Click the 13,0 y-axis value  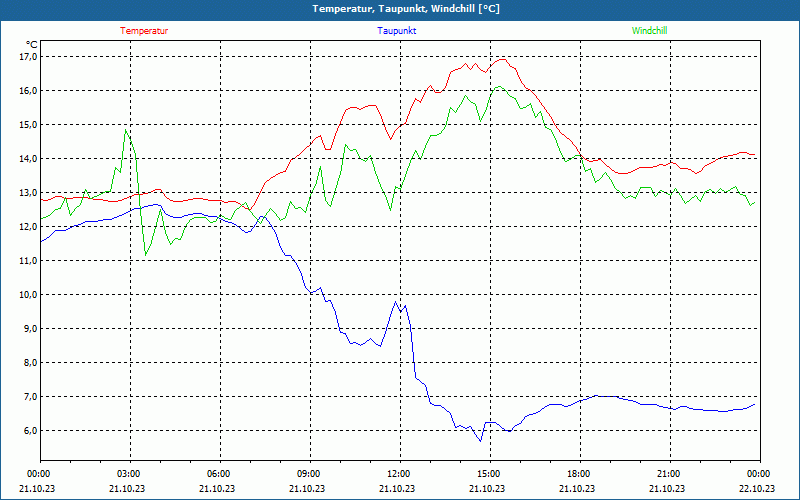(29, 192)
